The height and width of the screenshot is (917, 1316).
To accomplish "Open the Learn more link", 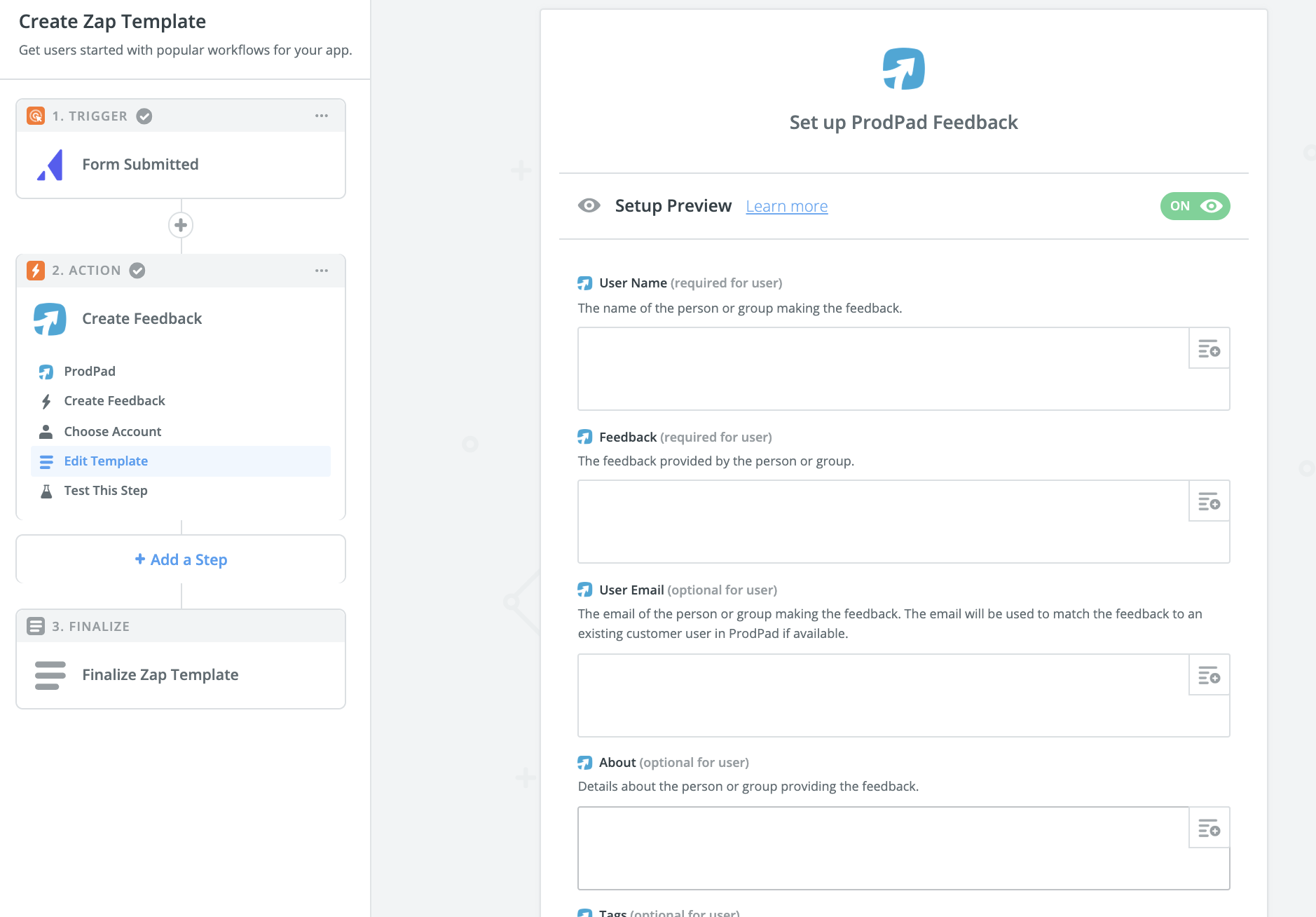I will tap(787, 206).
